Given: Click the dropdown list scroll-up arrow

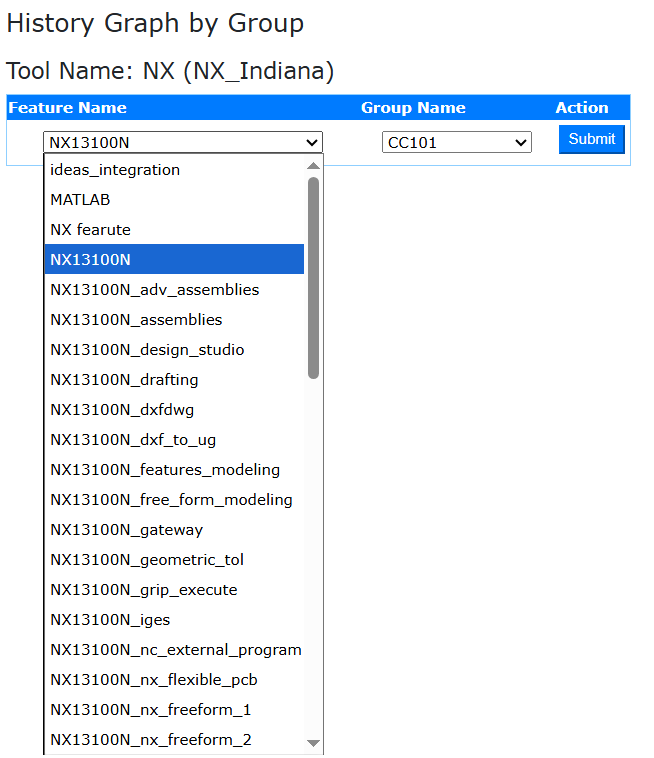Looking at the screenshot, I should pyautogui.click(x=313, y=166).
